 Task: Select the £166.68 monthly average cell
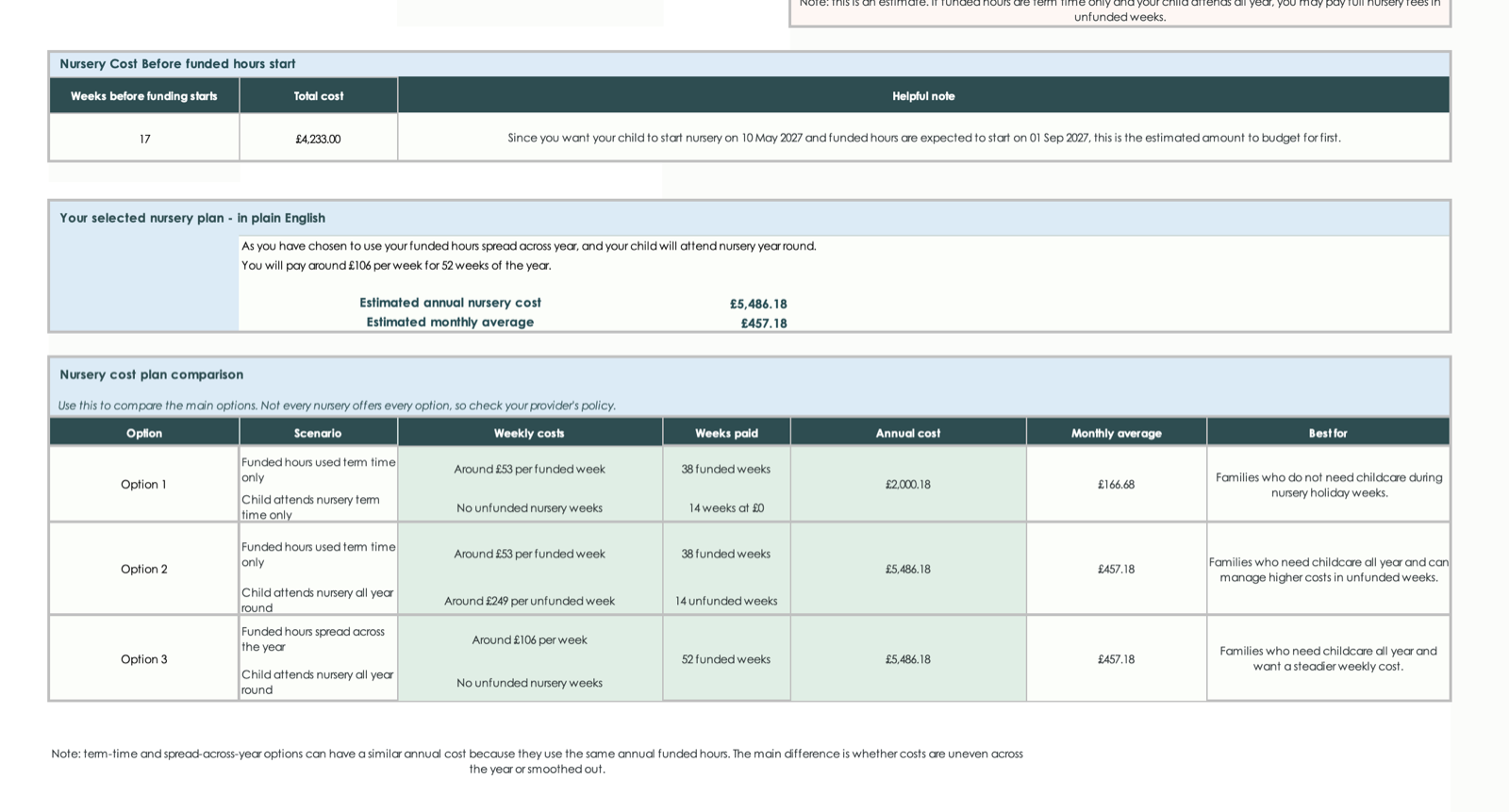[1117, 484]
